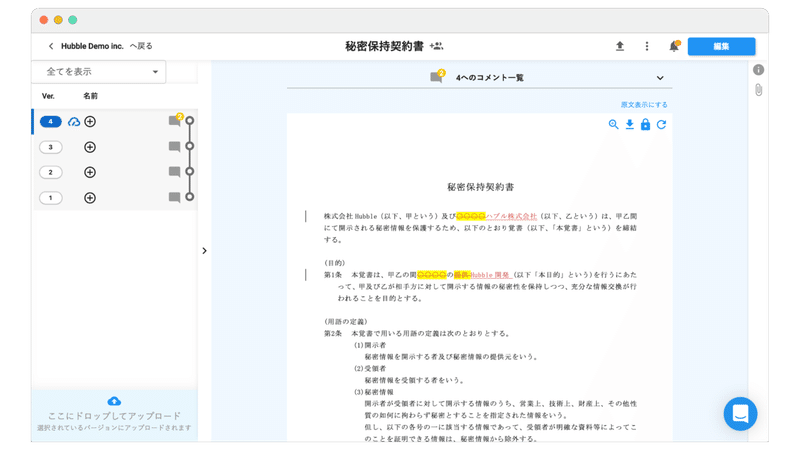Viewport: 800px width, 450px height.
Task: Click the plus icon on version 3
Action: coord(90,147)
